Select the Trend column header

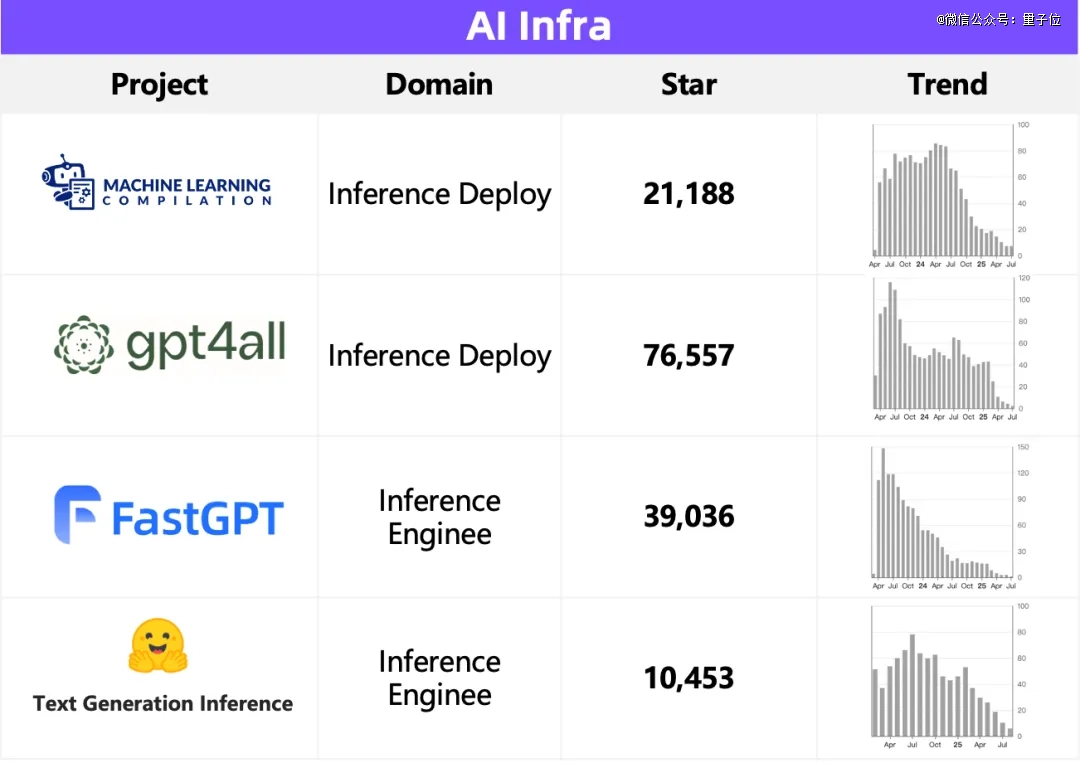point(948,84)
